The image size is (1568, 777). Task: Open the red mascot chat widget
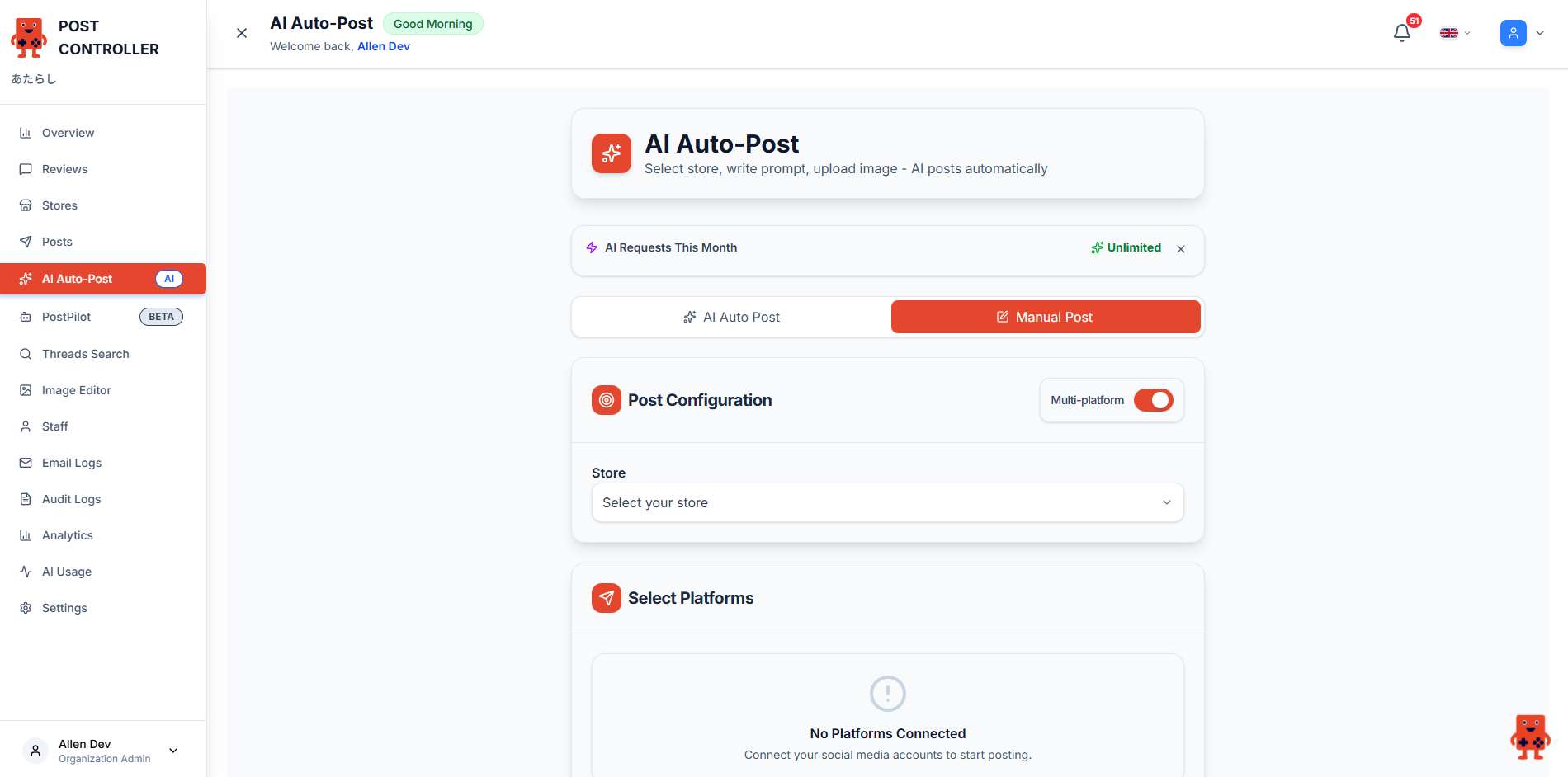click(1530, 737)
